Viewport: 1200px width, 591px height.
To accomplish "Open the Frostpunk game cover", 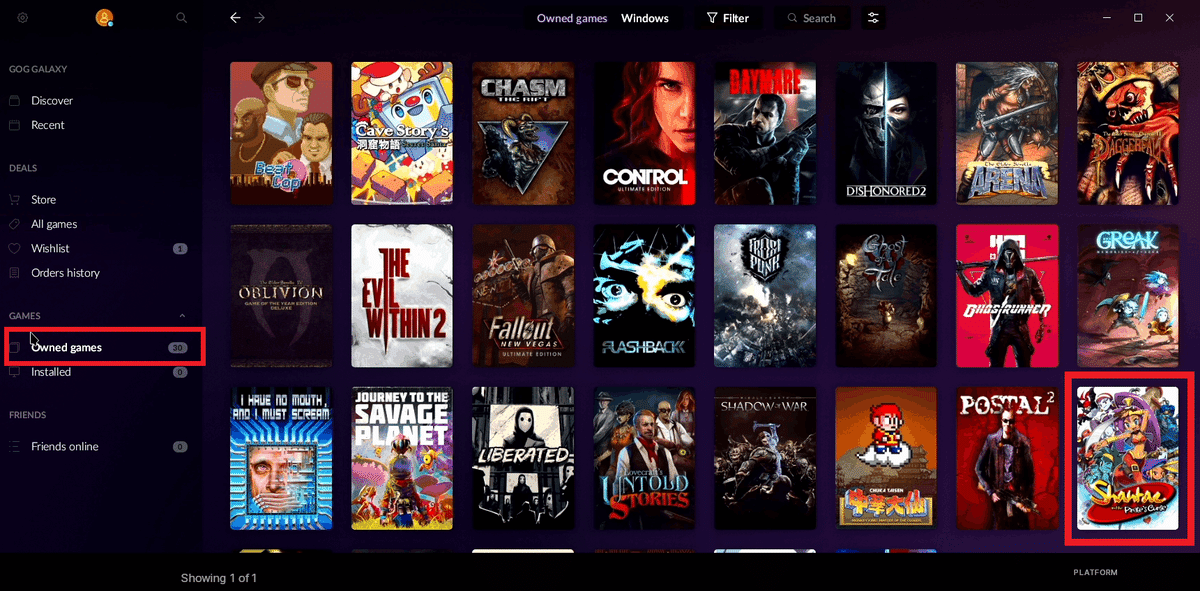I will click(765, 296).
